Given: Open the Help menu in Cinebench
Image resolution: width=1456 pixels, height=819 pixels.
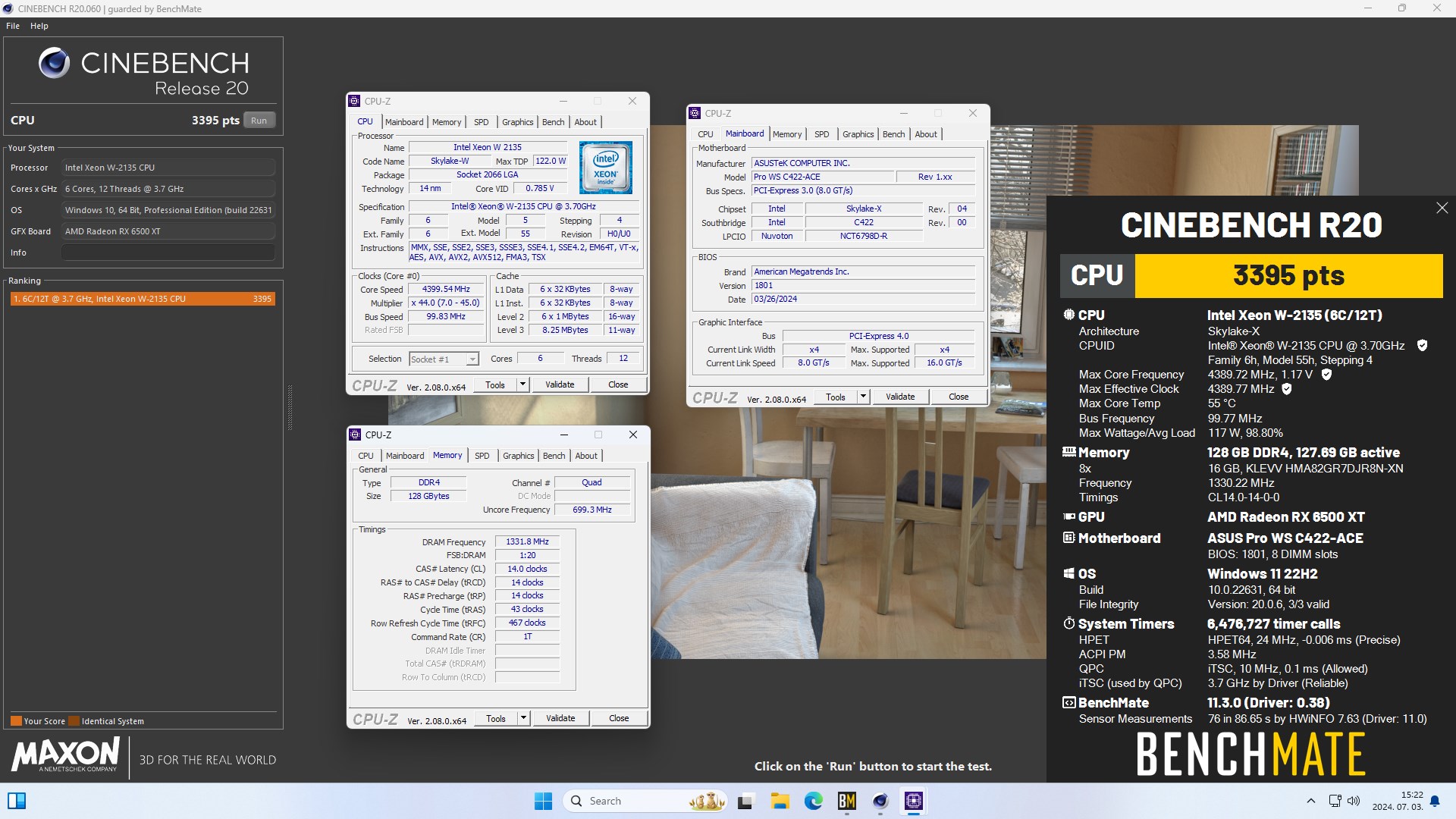Looking at the screenshot, I should click(x=39, y=26).
